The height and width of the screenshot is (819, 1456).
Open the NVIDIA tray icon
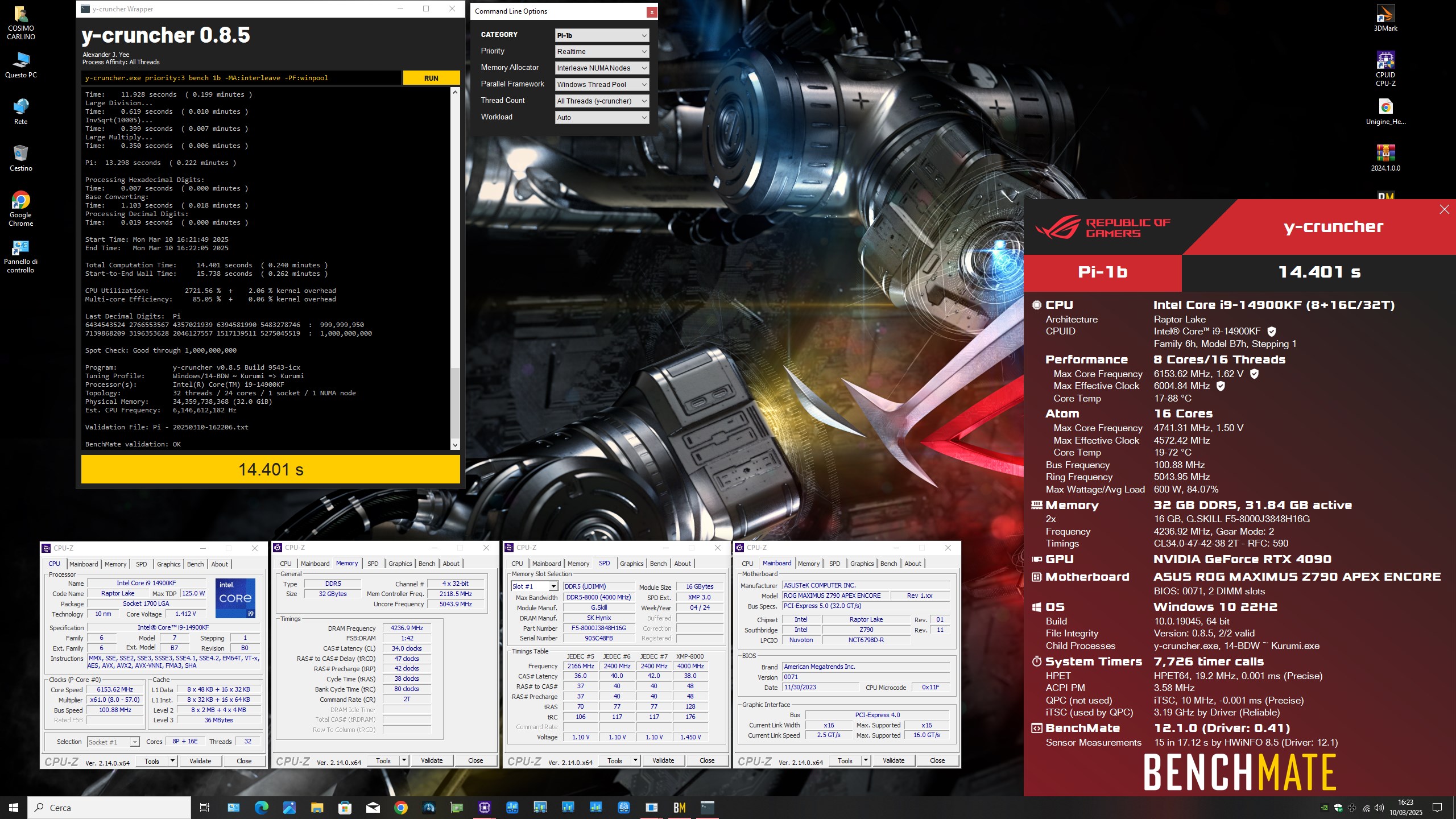1324,808
